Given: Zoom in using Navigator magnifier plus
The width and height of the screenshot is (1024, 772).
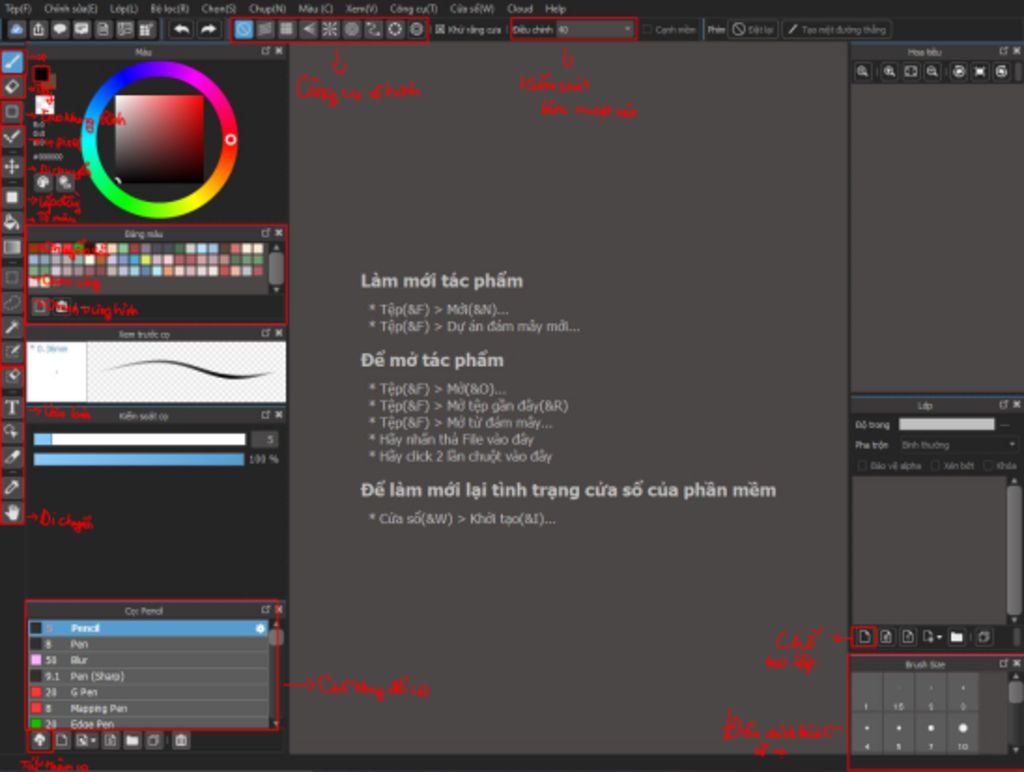Looking at the screenshot, I should click(889, 72).
